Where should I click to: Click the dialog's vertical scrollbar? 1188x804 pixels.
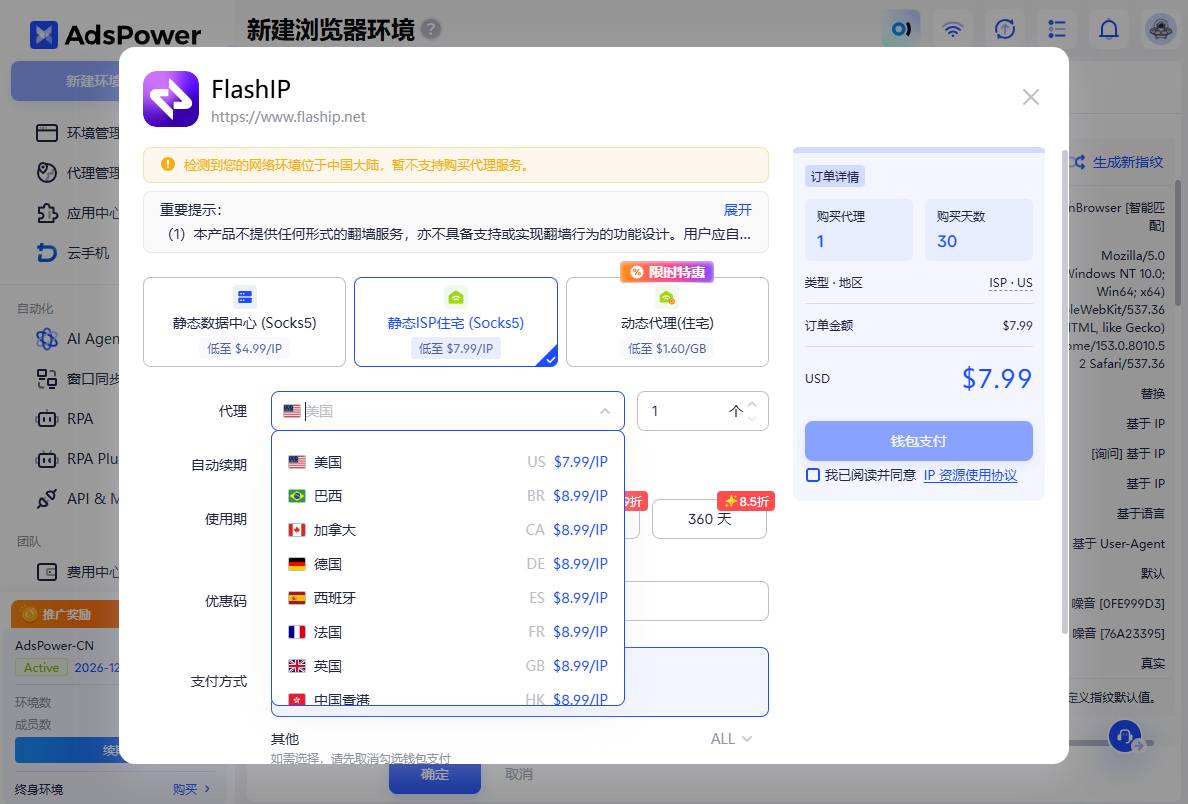tap(1065, 394)
